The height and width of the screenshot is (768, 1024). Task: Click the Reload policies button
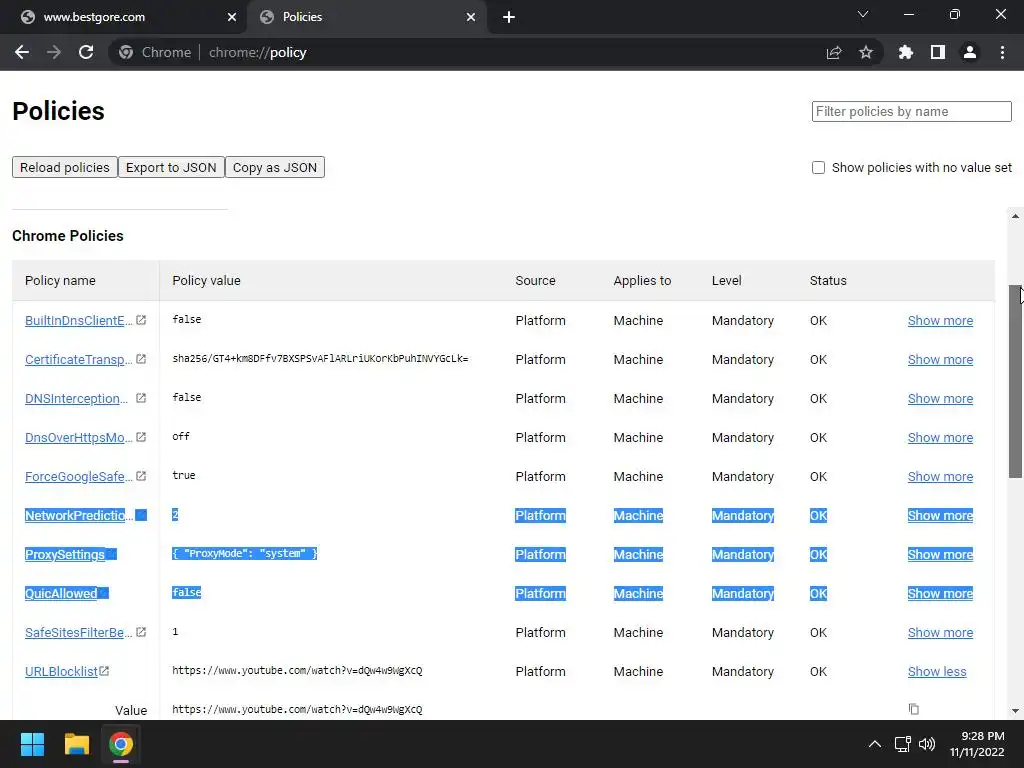[65, 167]
